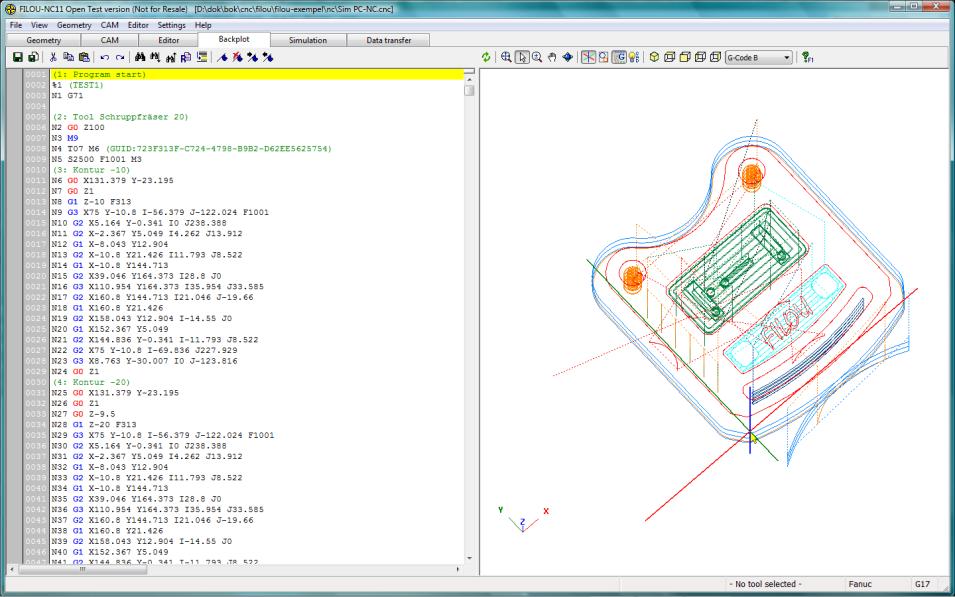The width and height of the screenshot is (955, 597).
Task: Click the horizontal scrollbar right arrow
Action: pos(458,570)
